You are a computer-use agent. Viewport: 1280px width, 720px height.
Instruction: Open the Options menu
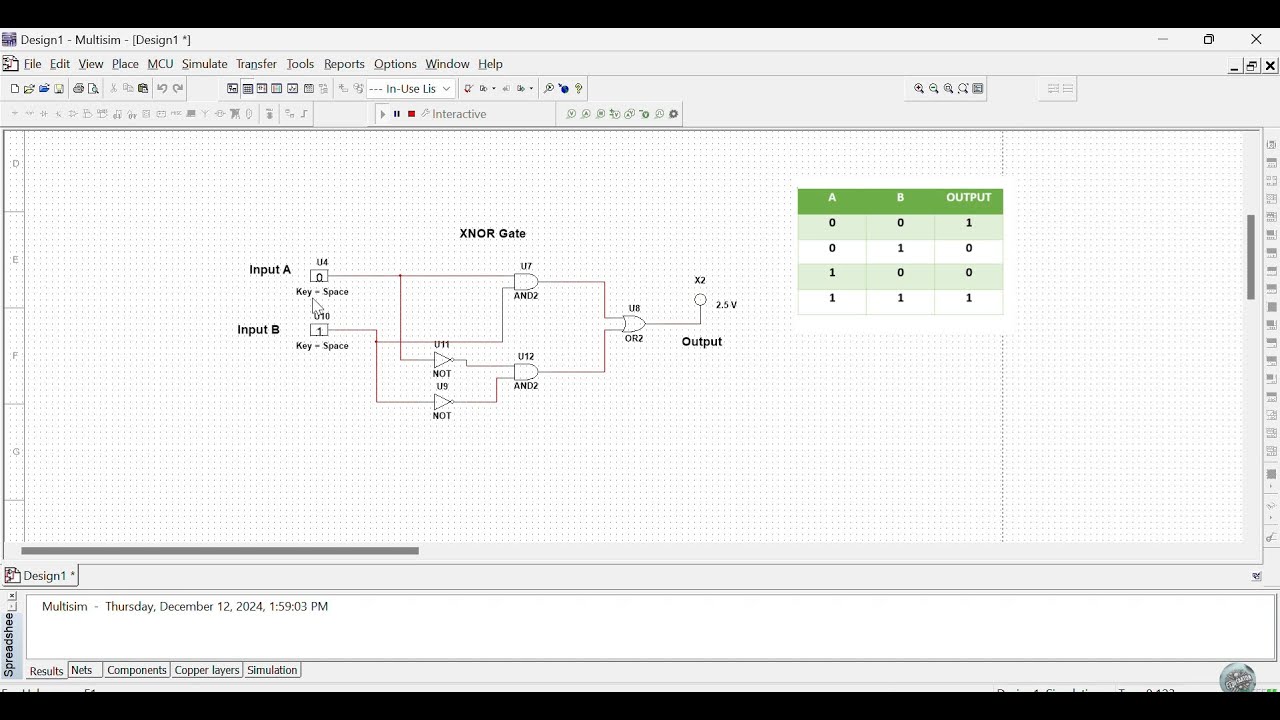396,65
